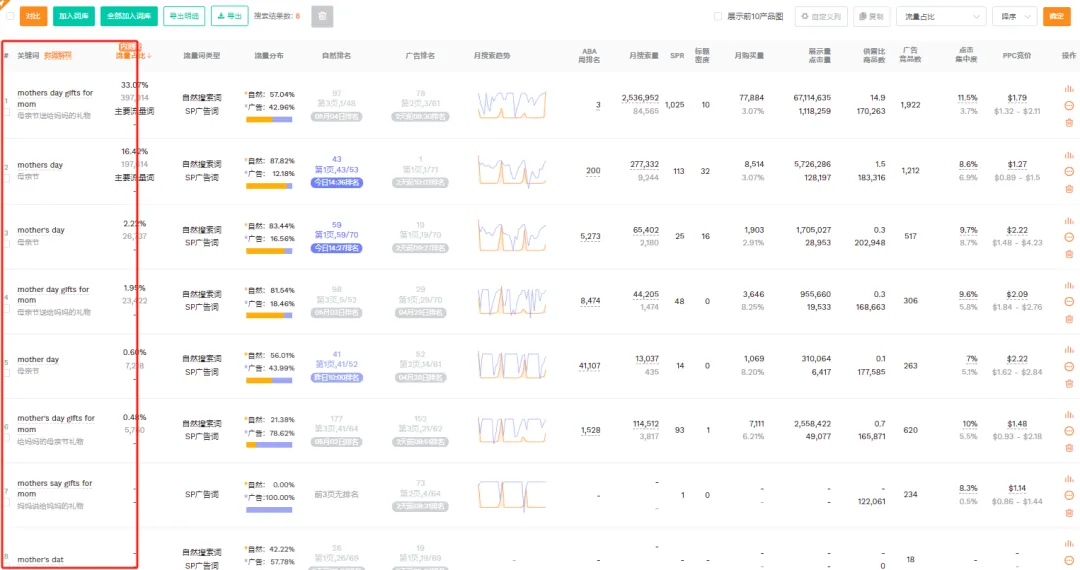
Task: Enable the 展示前10产品图 checkbox
Action: point(718,17)
